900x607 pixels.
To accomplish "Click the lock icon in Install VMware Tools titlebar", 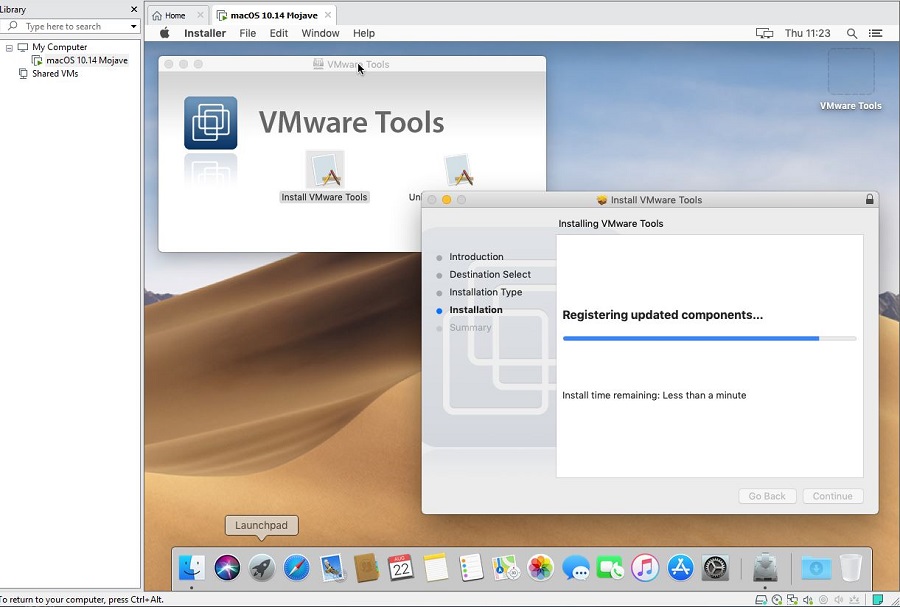I will tap(870, 199).
